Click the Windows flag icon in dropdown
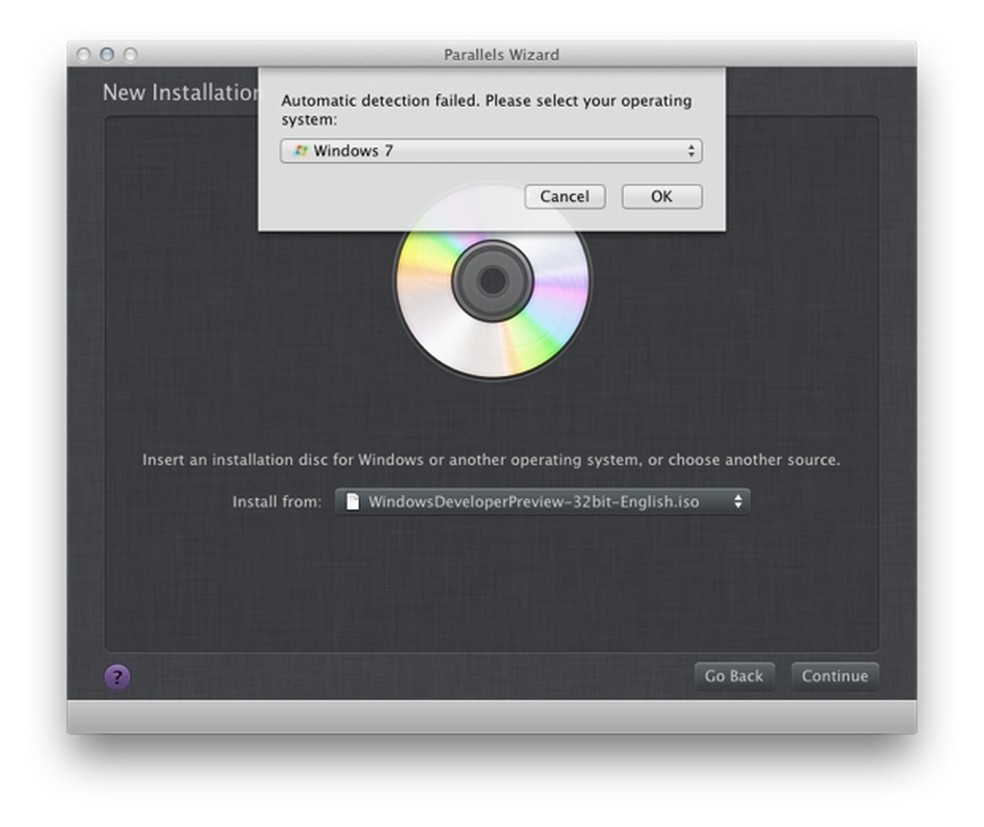Viewport: 984px width, 827px height. [x=301, y=151]
